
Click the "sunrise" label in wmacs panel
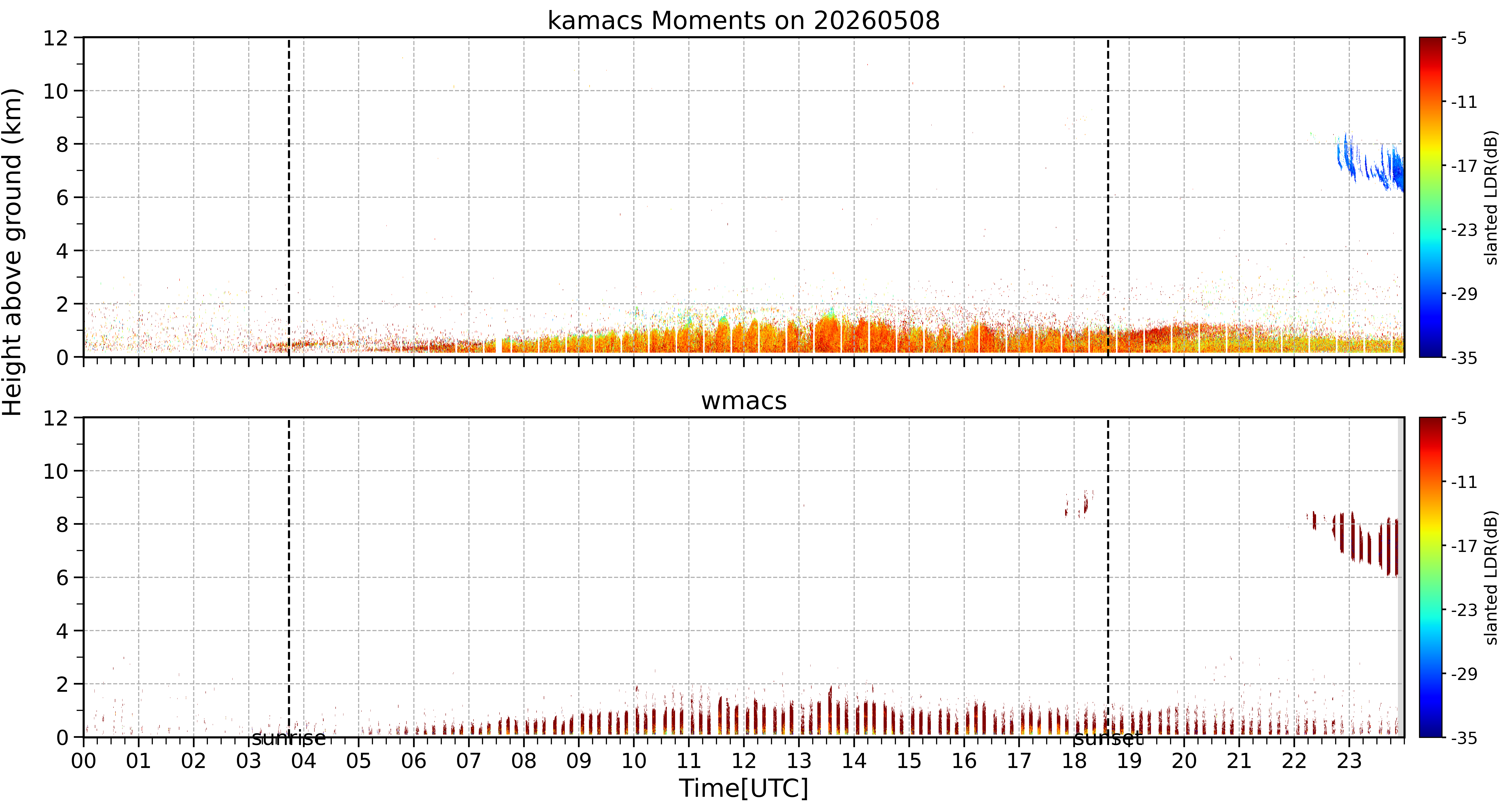(288, 738)
